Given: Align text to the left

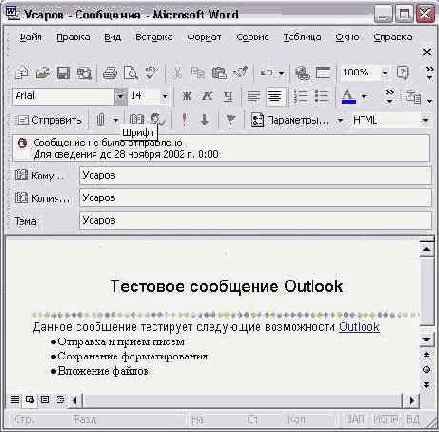Looking at the screenshot, I should 254,96.
